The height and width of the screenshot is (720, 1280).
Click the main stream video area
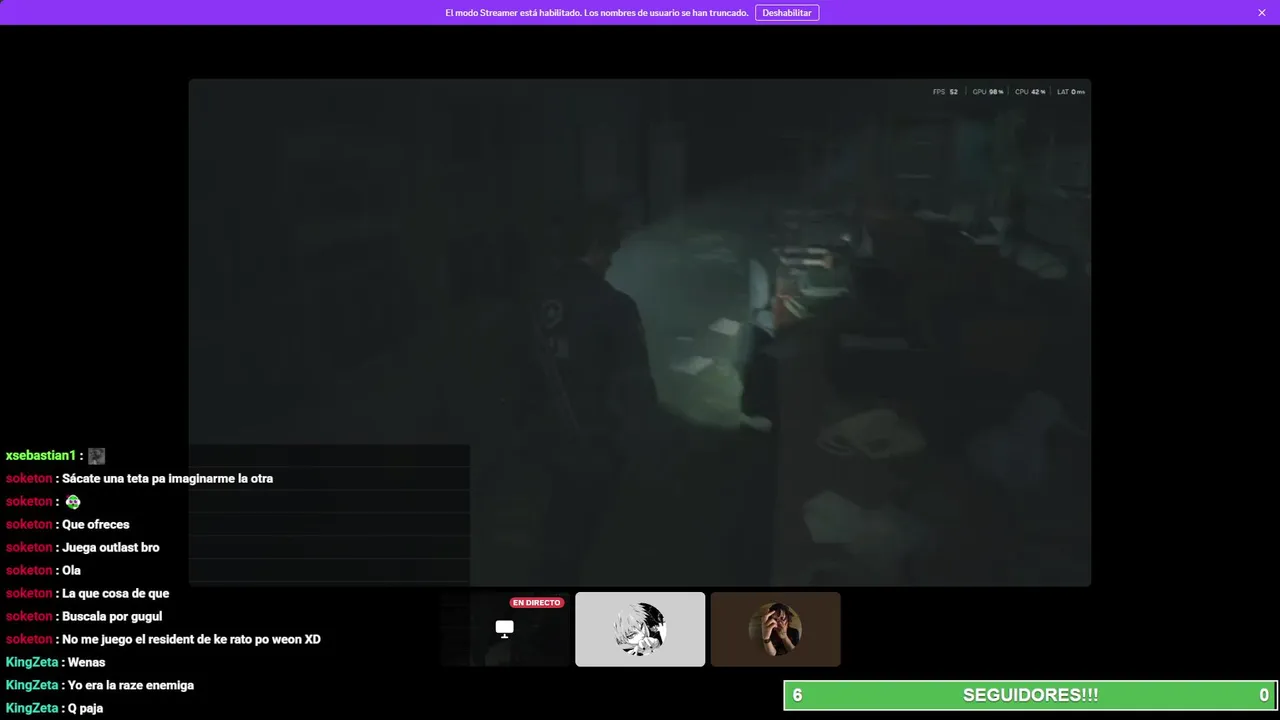640,332
